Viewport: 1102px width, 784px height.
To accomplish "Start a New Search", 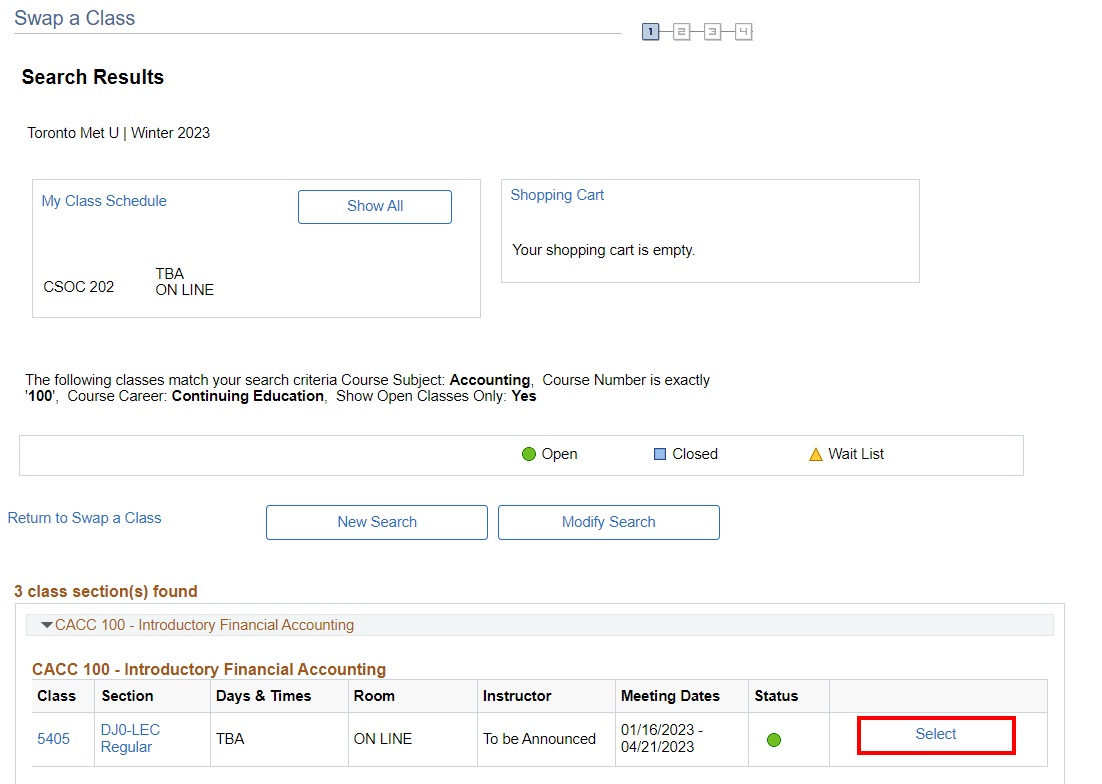I will pos(377,522).
